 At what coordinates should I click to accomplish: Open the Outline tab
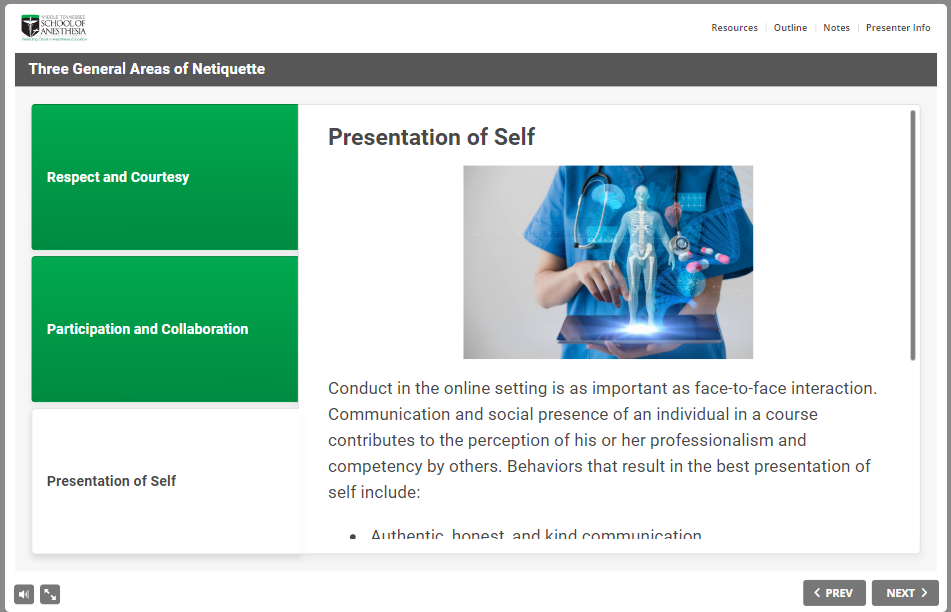point(790,27)
